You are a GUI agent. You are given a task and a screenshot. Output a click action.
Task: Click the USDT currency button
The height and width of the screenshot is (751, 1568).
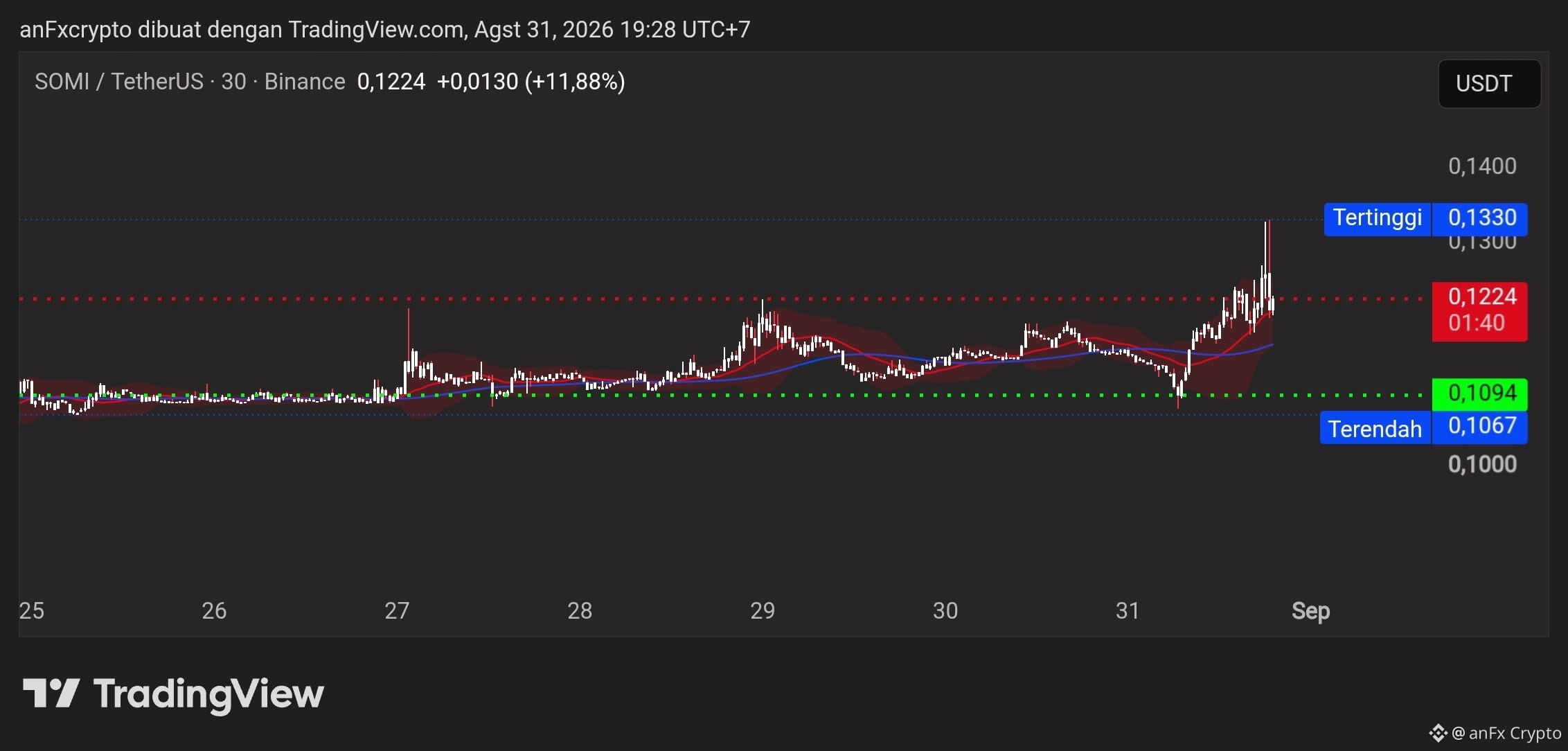(1489, 84)
